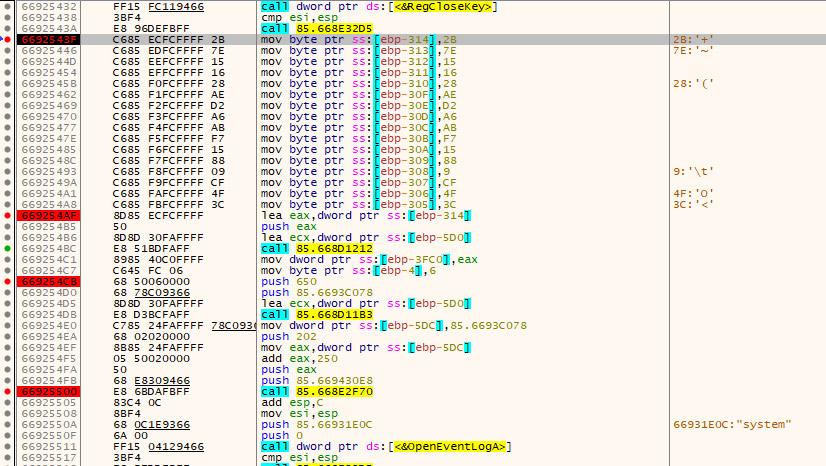The width and height of the screenshot is (826, 466).
Task: Select the red address 669254CB
Action: click(x=48, y=282)
